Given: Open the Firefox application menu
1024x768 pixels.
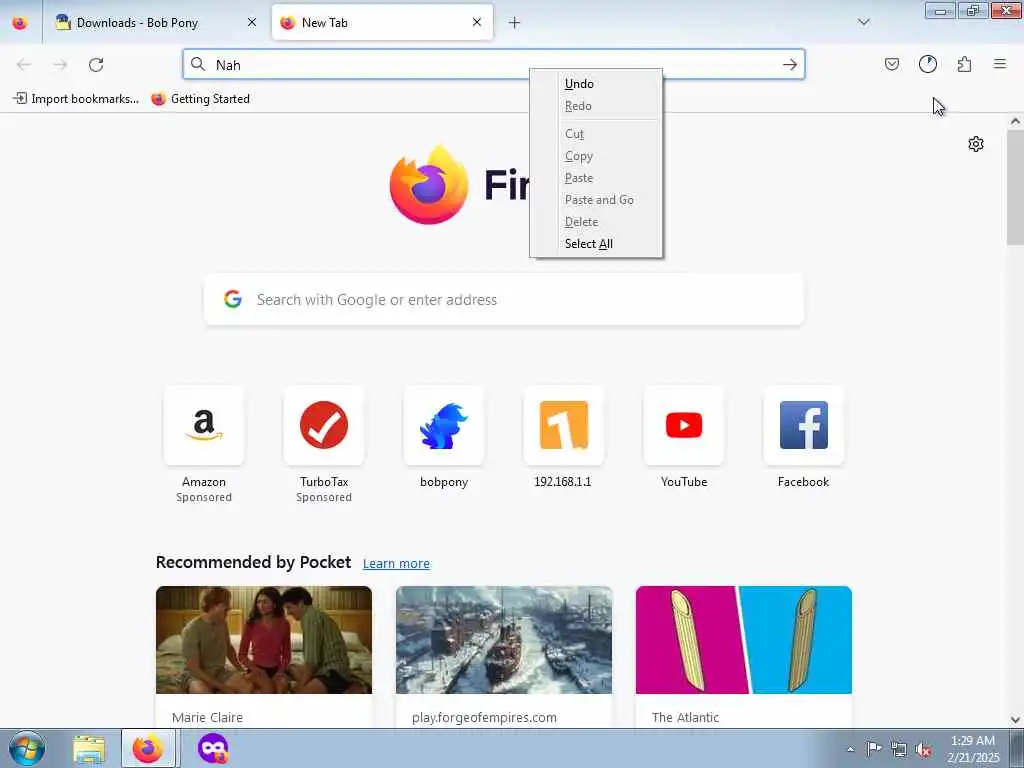Looking at the screenshot, I should (x=1000, y=64).
